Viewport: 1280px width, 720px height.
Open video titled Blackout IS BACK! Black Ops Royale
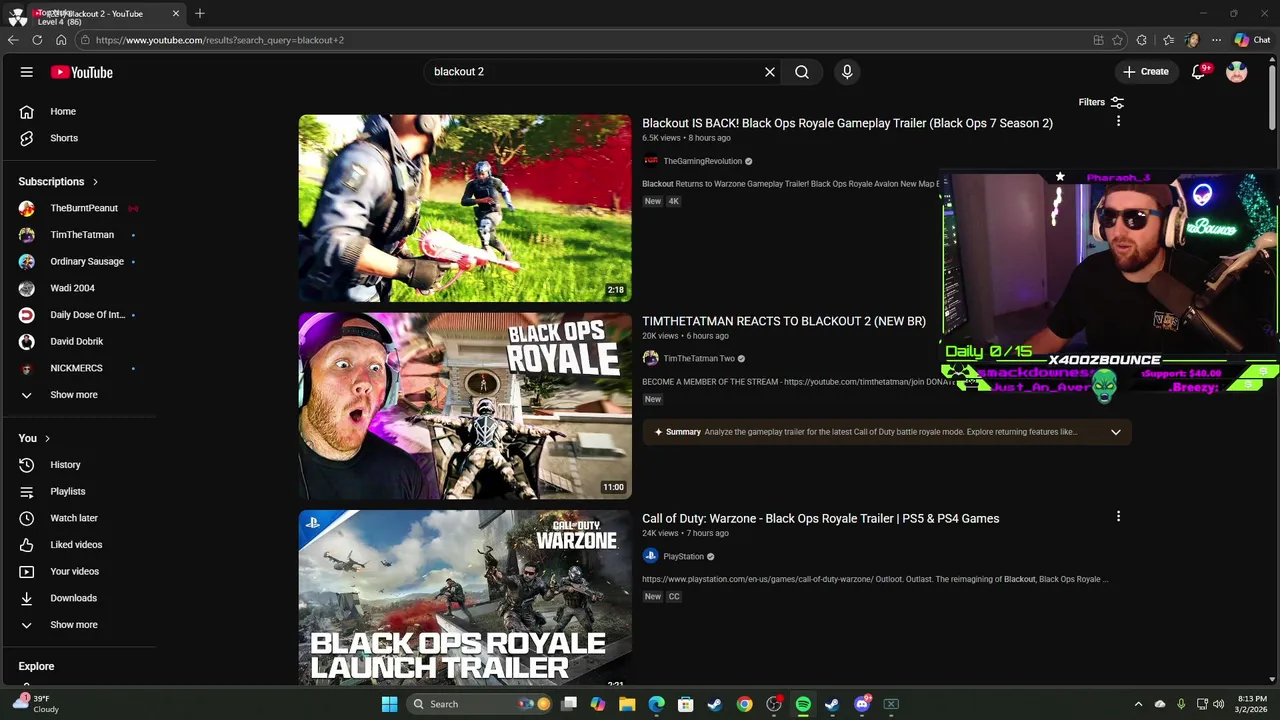click(847, 123)
